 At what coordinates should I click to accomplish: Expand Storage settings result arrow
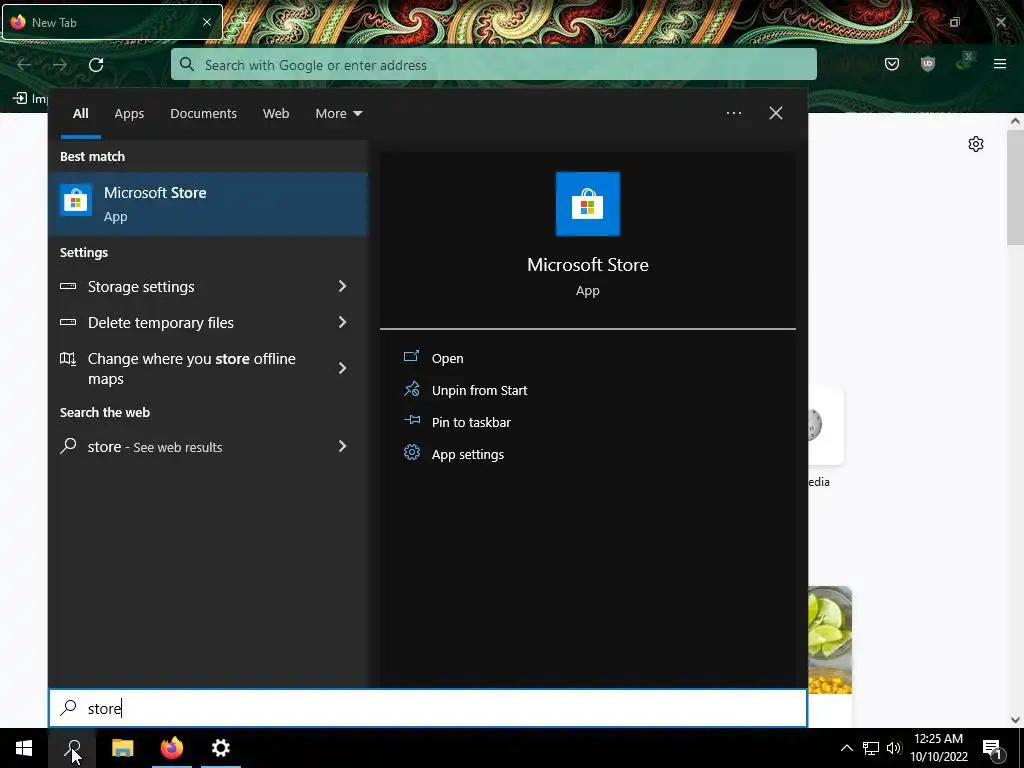click(x=342, y=286)
